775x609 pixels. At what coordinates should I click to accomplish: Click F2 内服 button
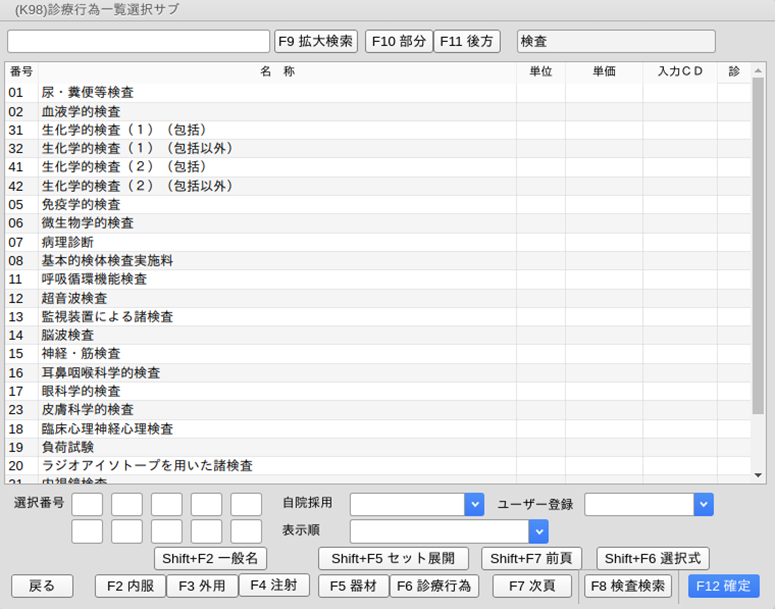(x=130, y=586)
